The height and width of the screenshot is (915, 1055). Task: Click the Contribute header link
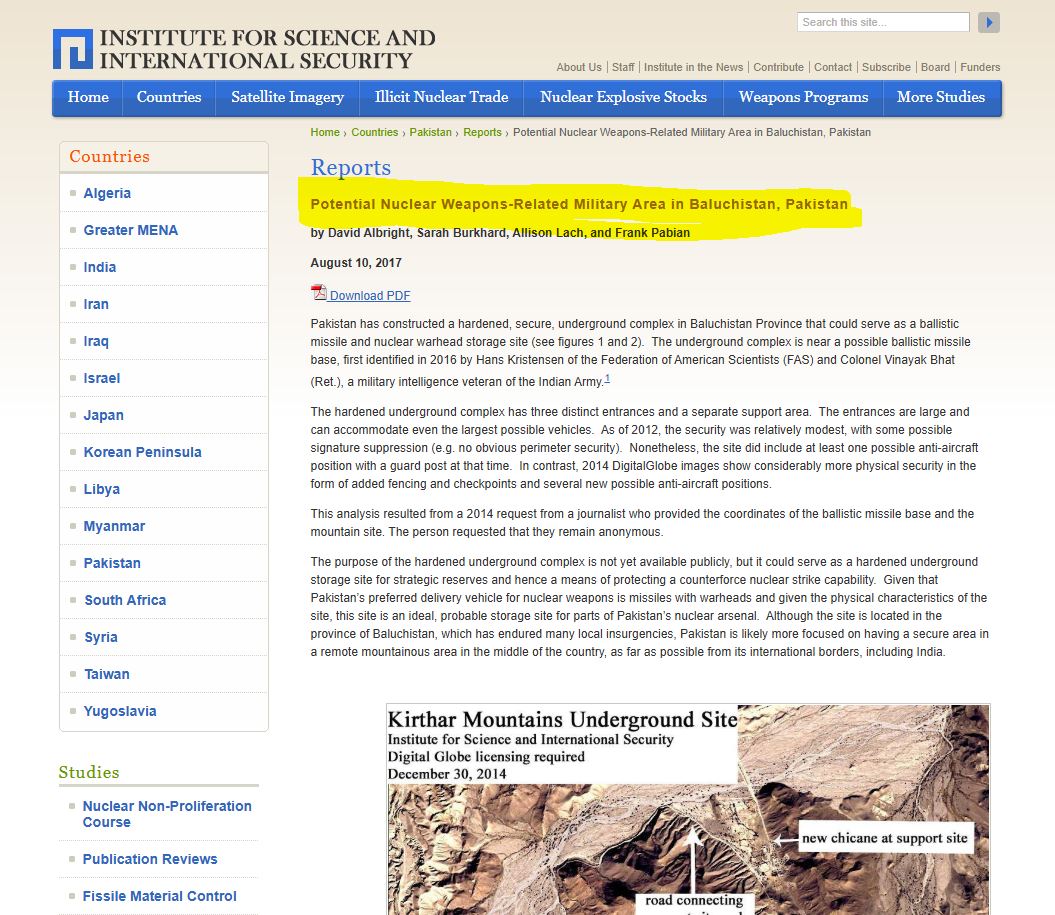[x=778, y=67]
